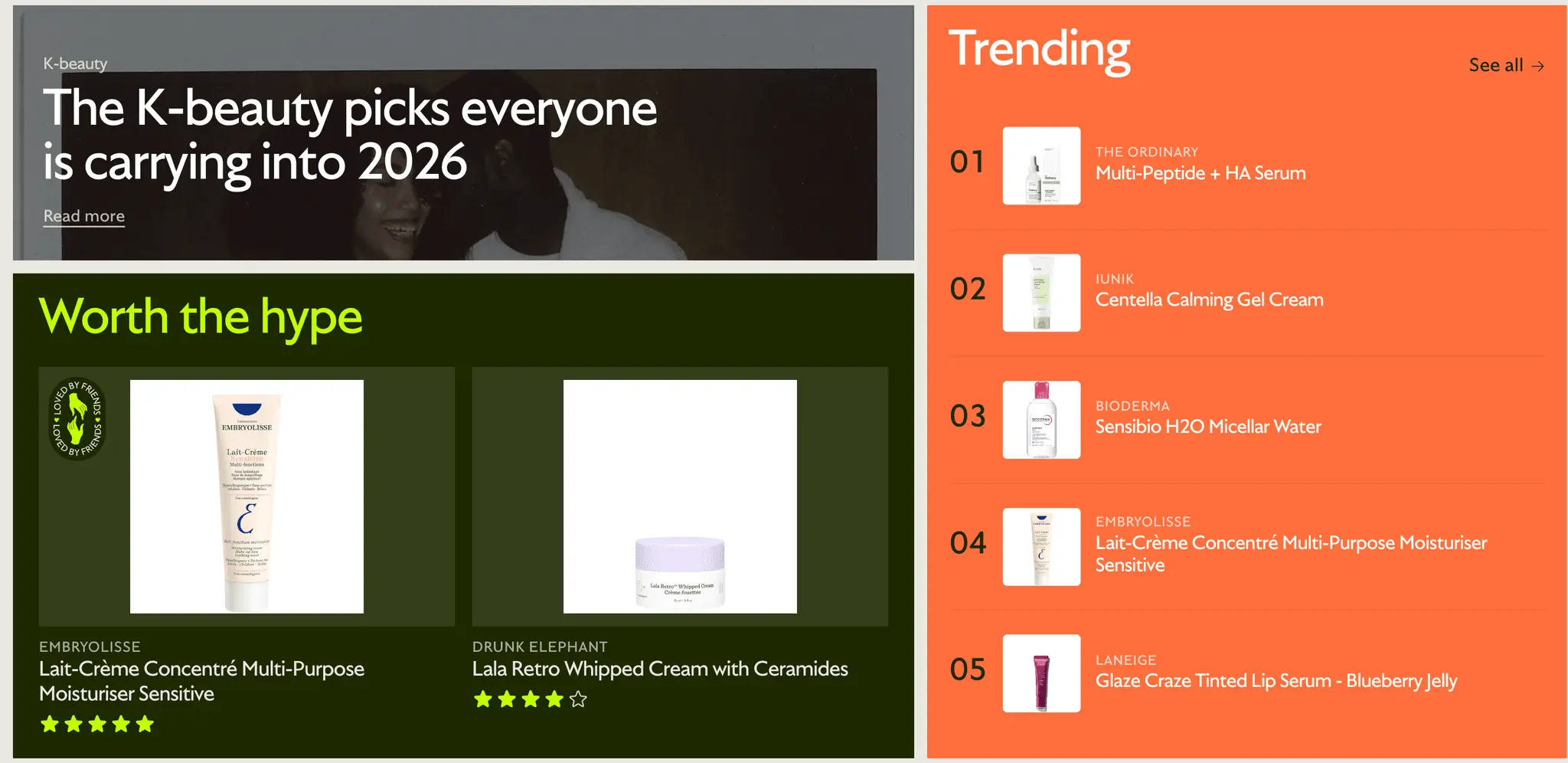Viewport: 1568px width, 763px height.
Task: Select Laneige lip serum thumbnail
Action: [x=1041, y=673]
